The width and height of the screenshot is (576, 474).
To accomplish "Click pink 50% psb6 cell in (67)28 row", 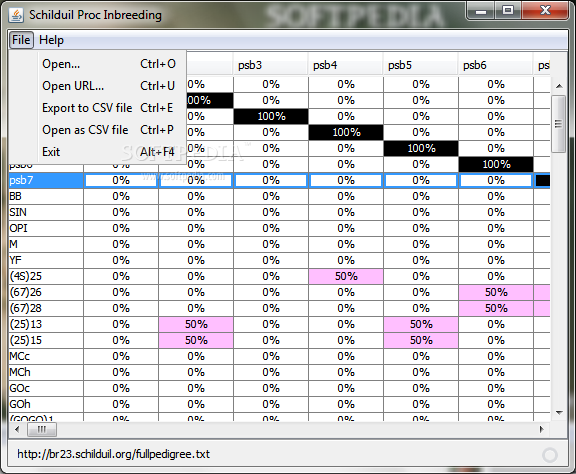I will click(496, 308).
